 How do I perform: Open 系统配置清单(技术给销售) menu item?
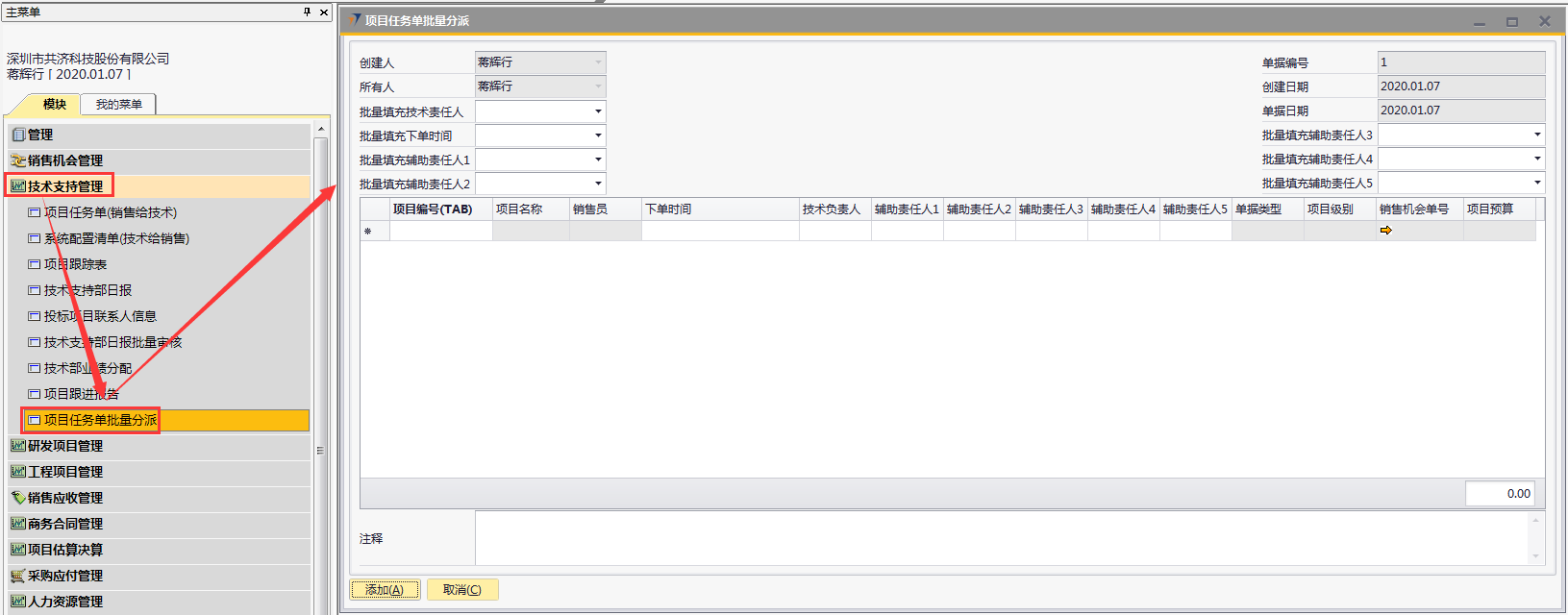coord(116,238)
